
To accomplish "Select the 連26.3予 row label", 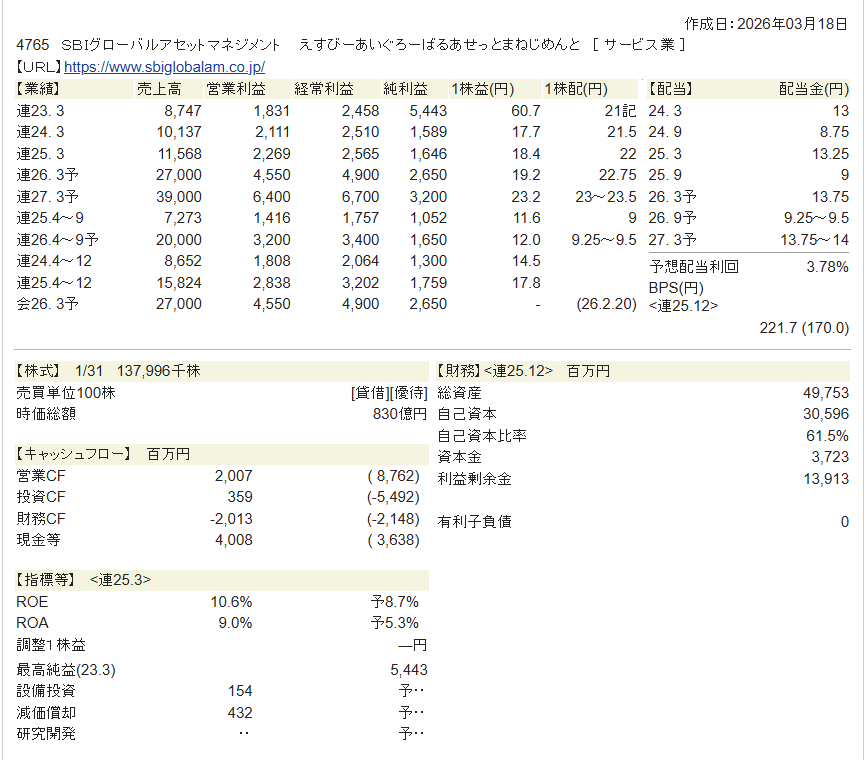I will 48,175.
